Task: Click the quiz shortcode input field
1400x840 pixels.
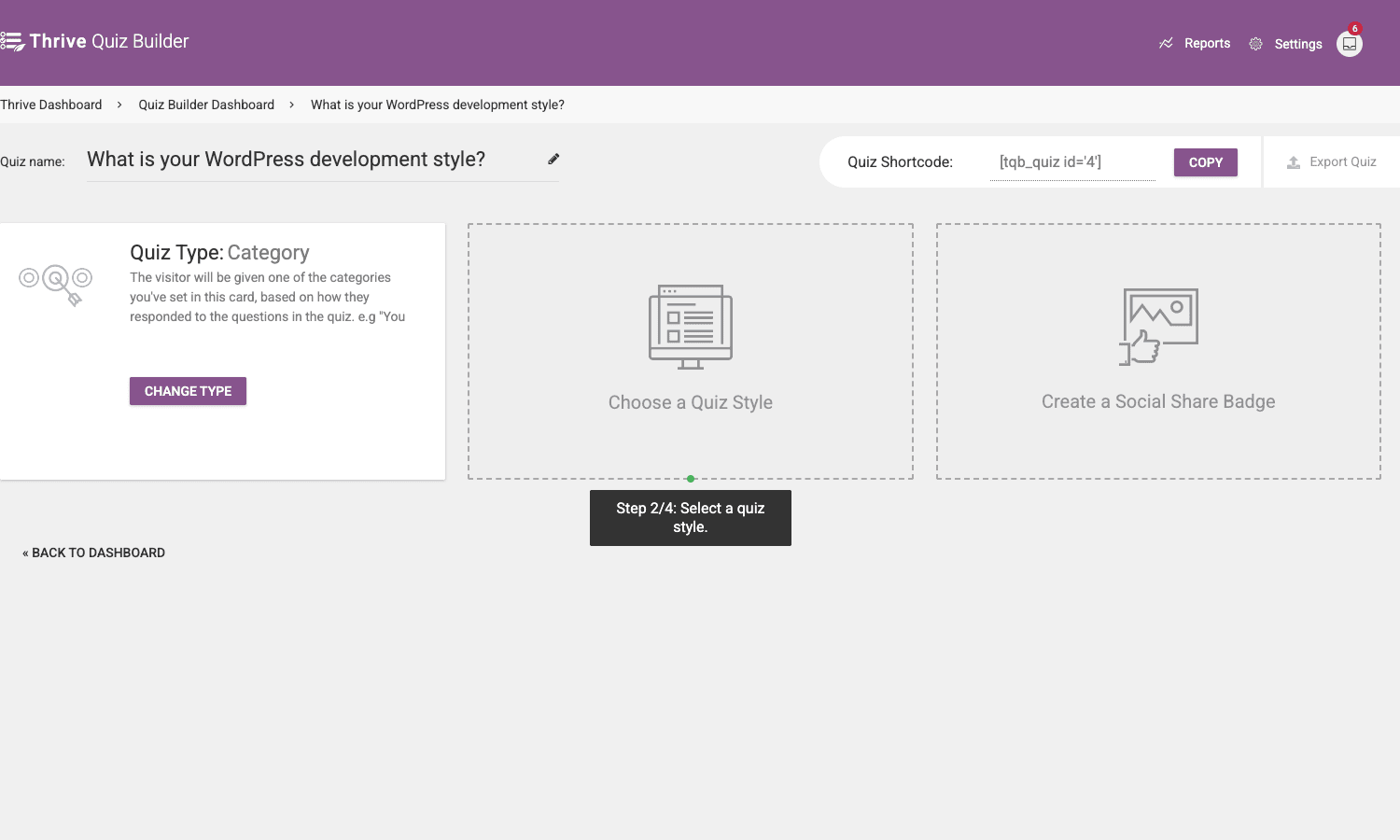Action: (x=1072, y=162)
